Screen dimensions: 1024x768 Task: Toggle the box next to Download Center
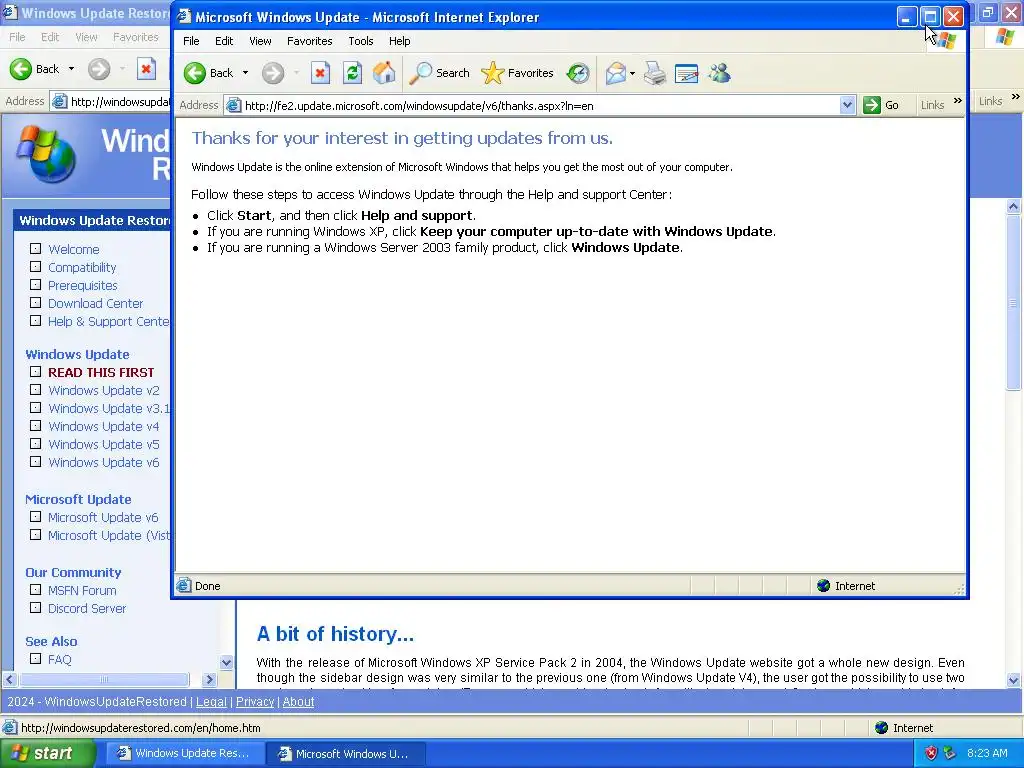[35, 303]
